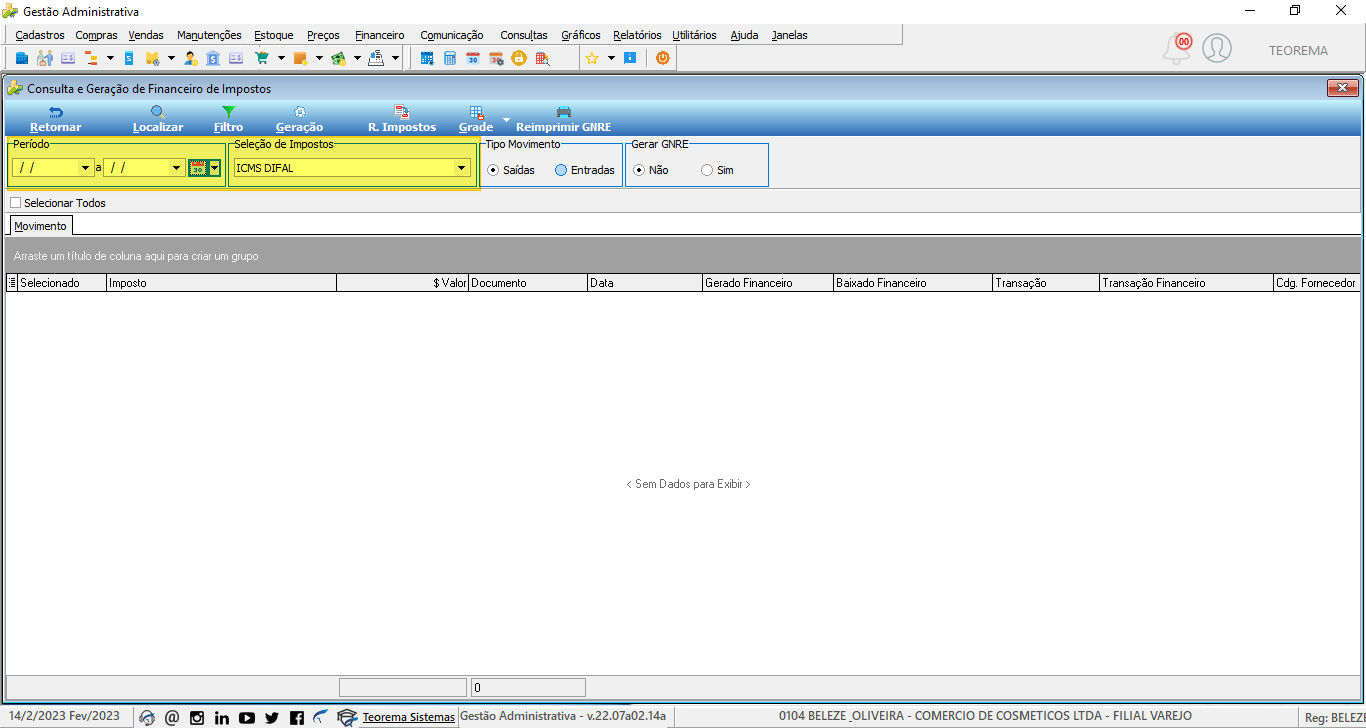Select the Saídas radio button
Viewport: 1366px width, 728px height.
tap(493, 170)
